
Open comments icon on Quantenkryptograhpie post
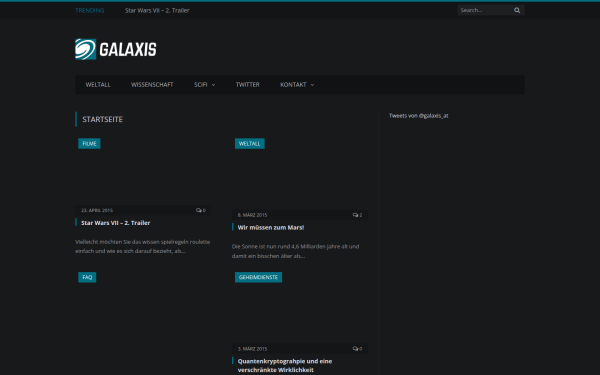[x=355, y=349]
